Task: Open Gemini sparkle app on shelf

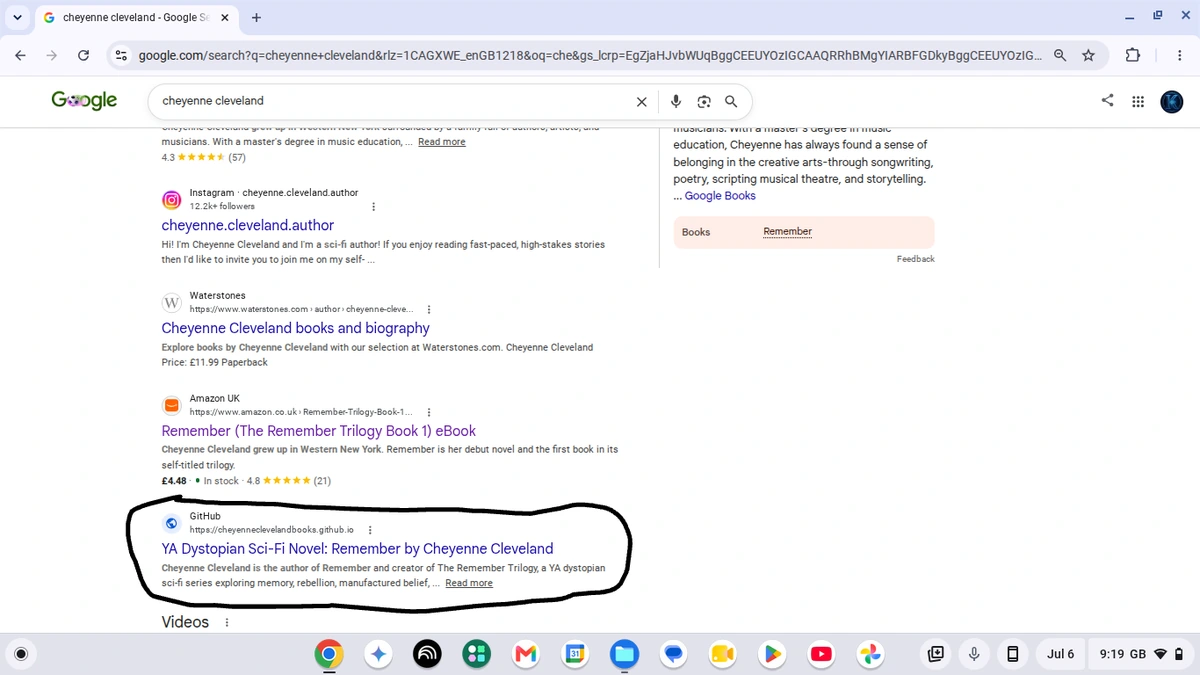Action: (378, 654)
